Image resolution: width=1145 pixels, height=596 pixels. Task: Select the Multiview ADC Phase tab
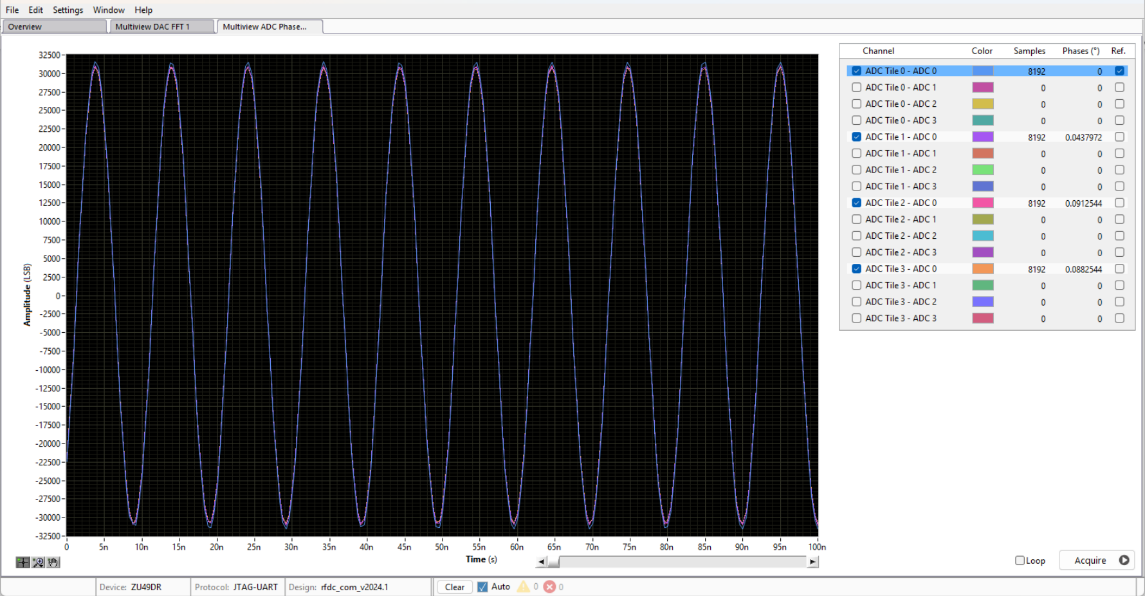pos(269,26)
